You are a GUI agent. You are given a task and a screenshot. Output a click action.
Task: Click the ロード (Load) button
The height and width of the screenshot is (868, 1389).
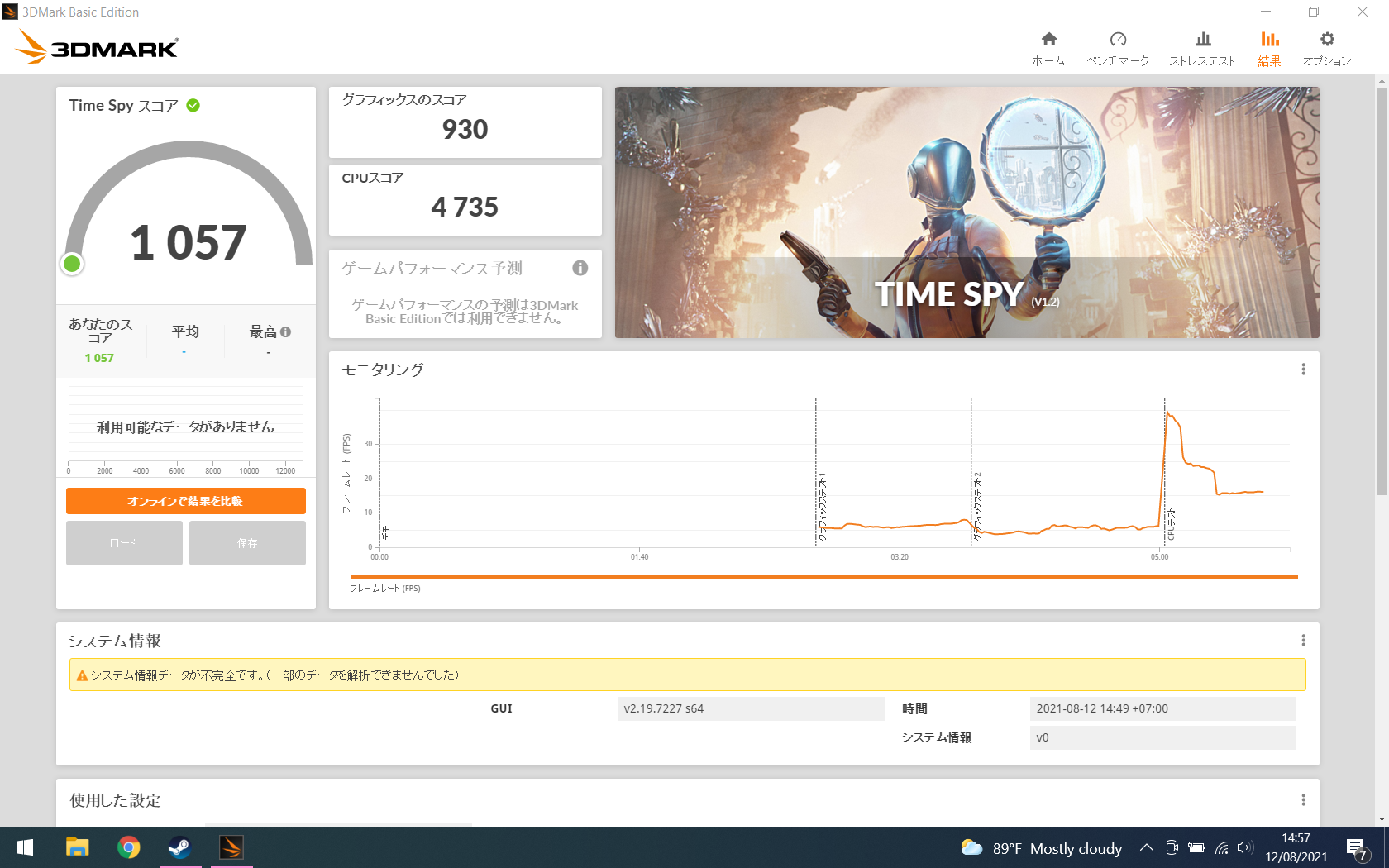click(x=124, y=543)
